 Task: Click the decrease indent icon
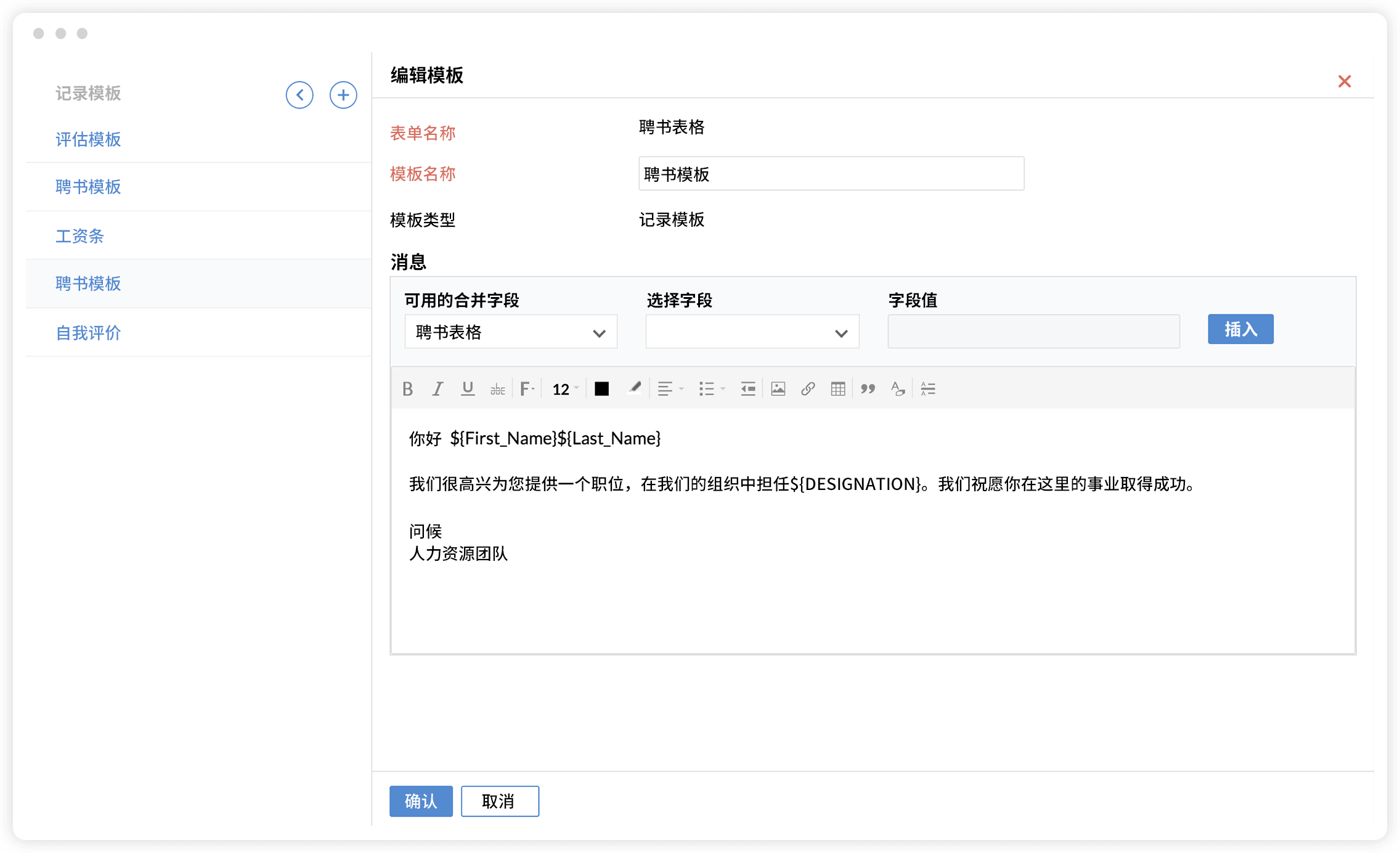[x=747, y=389]
